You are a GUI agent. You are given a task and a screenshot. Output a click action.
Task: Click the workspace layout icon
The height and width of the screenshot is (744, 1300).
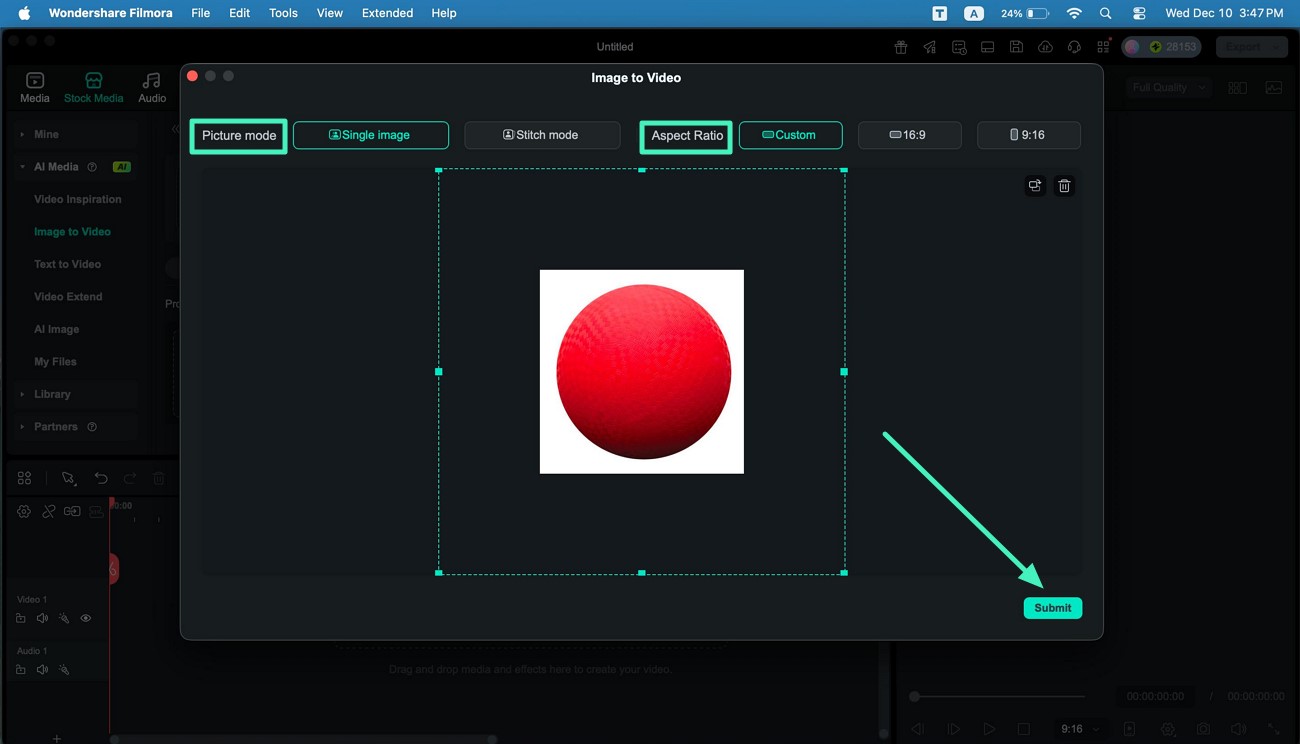pyautogui.click(x=988, y=47)
